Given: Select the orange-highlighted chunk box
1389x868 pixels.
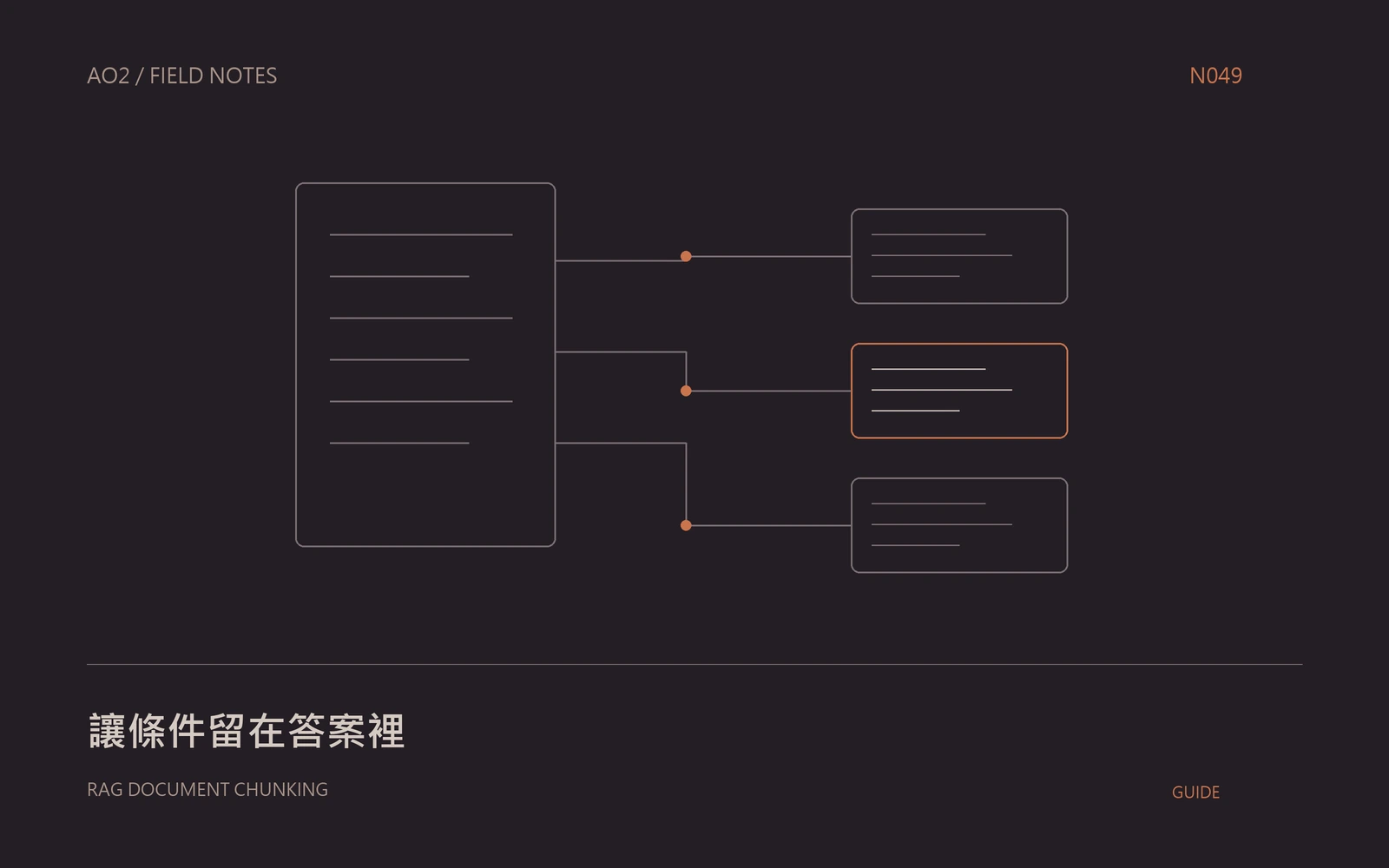Looking at the screenshot, I should pyautogui.click(x=959, y=391).
